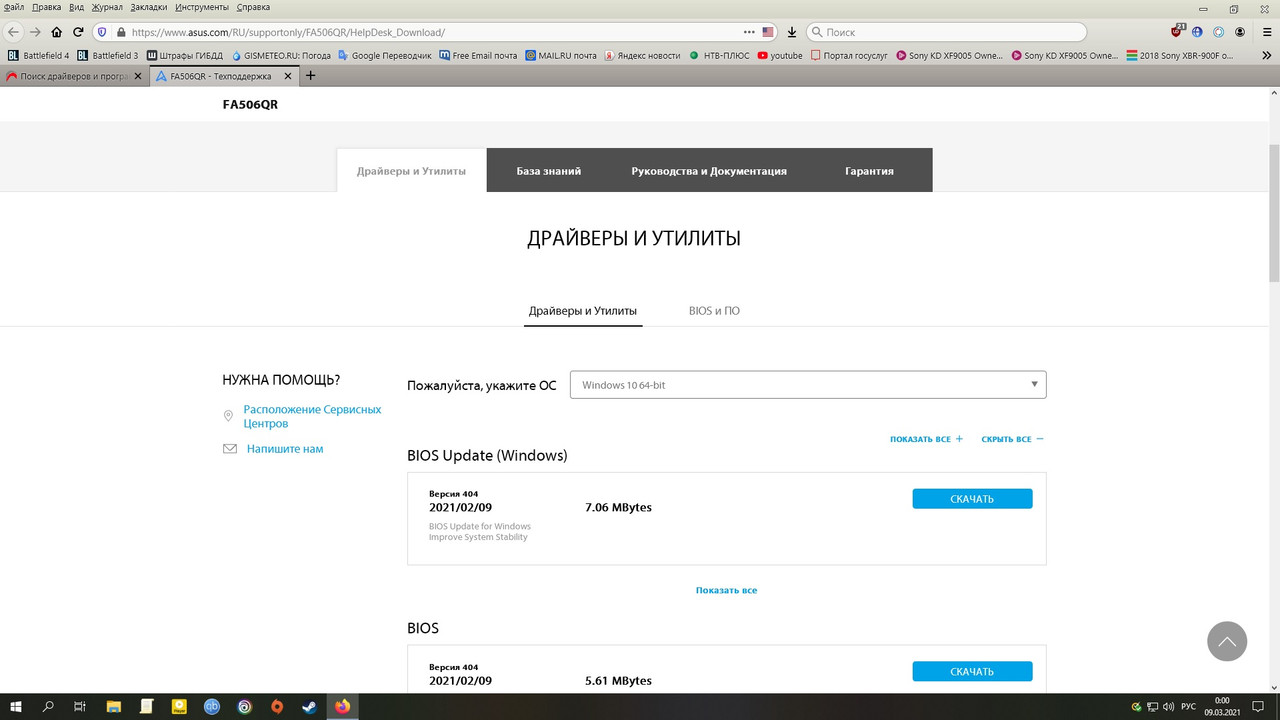Image resolution: width=1280 pixels, height=720 pixels.
Task: Switch to 'Поиск драйверов' browser tab
Action: point(74,76)
